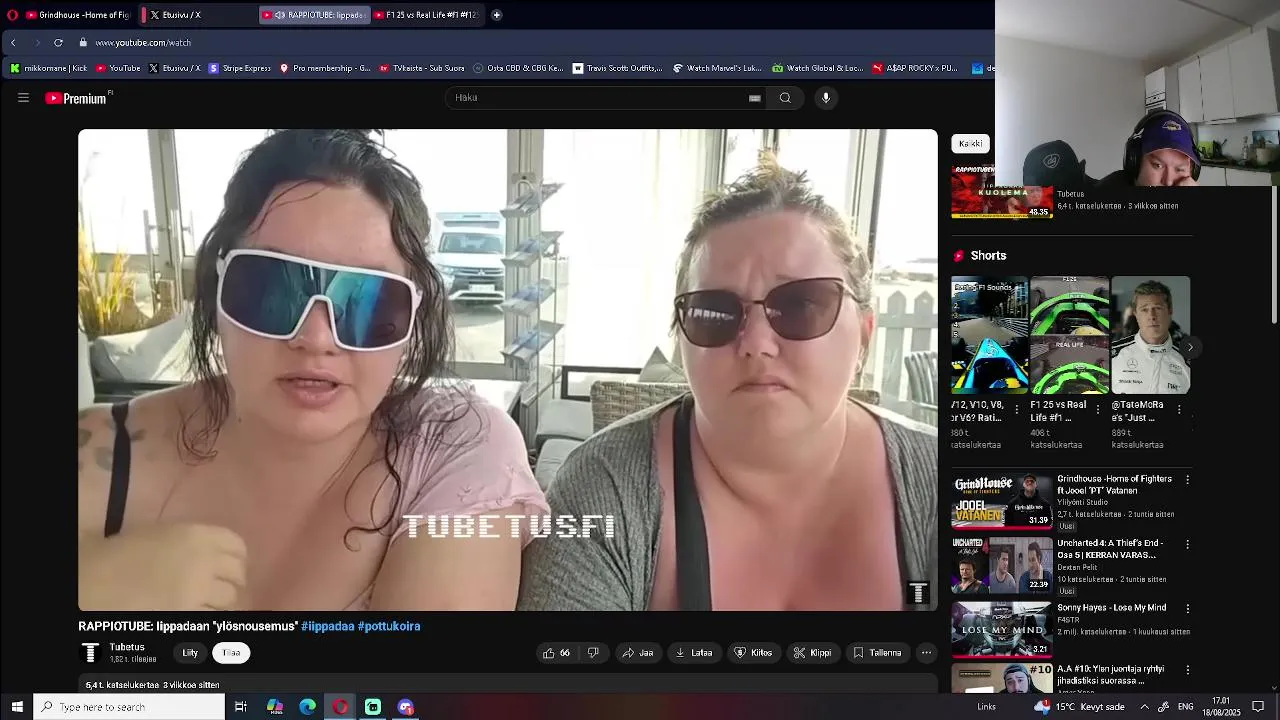Click the ENG language indicator
The image size is (1280, 720).
coord(1186,707)
